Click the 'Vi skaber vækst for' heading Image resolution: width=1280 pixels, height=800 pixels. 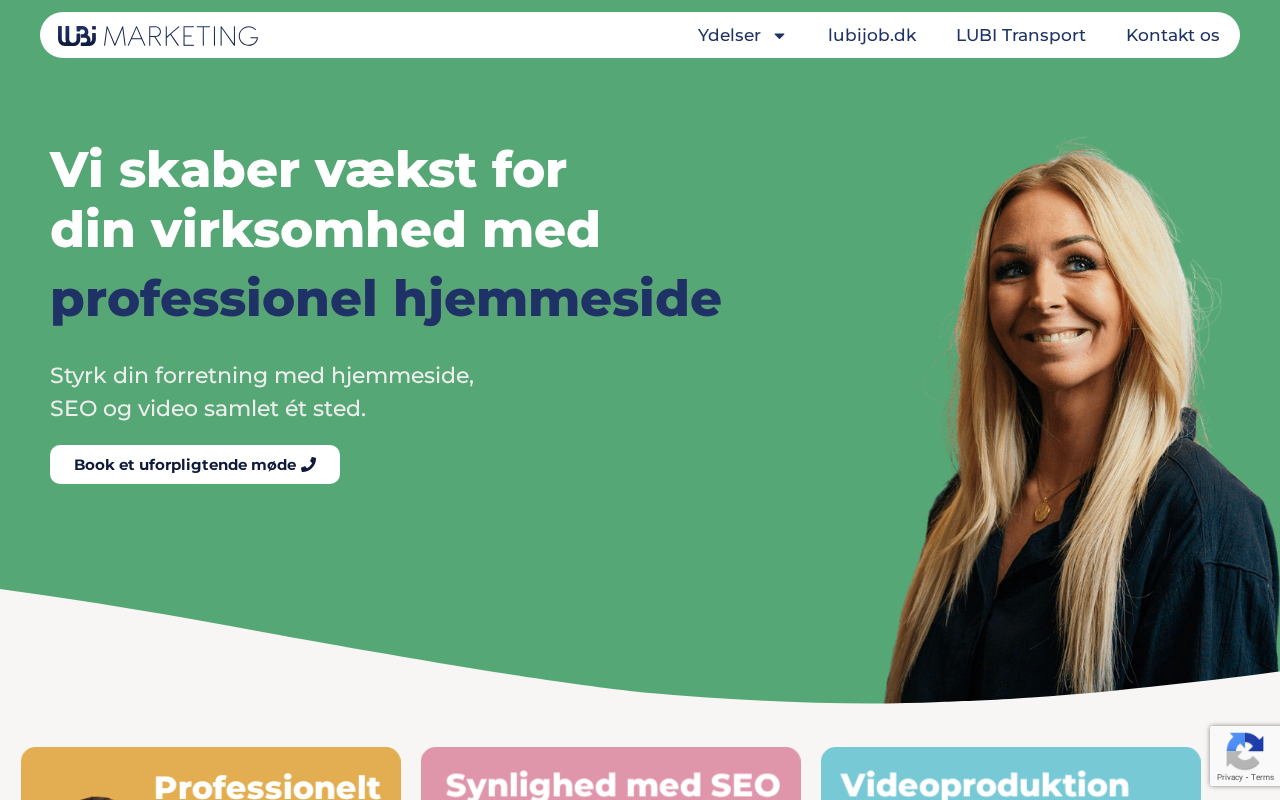pyautogui.click(x=308, y=169)
